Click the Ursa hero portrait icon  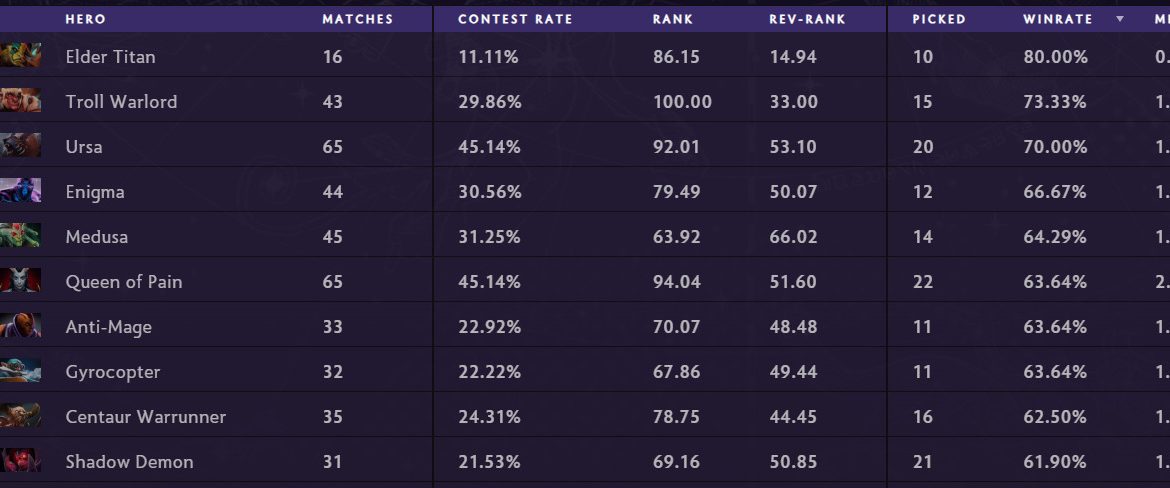pos(21,146)
